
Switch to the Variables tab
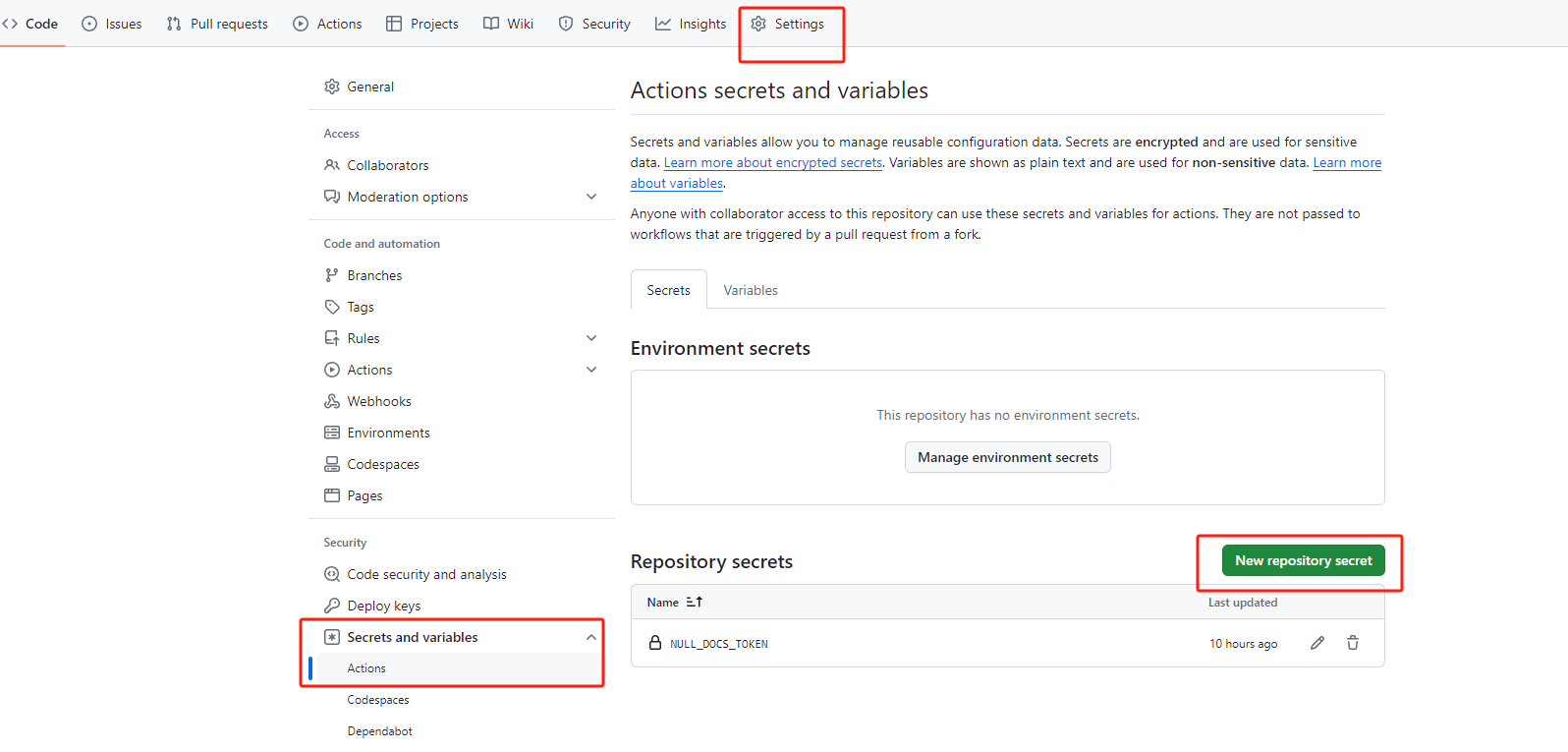click(x=751, y=290)
